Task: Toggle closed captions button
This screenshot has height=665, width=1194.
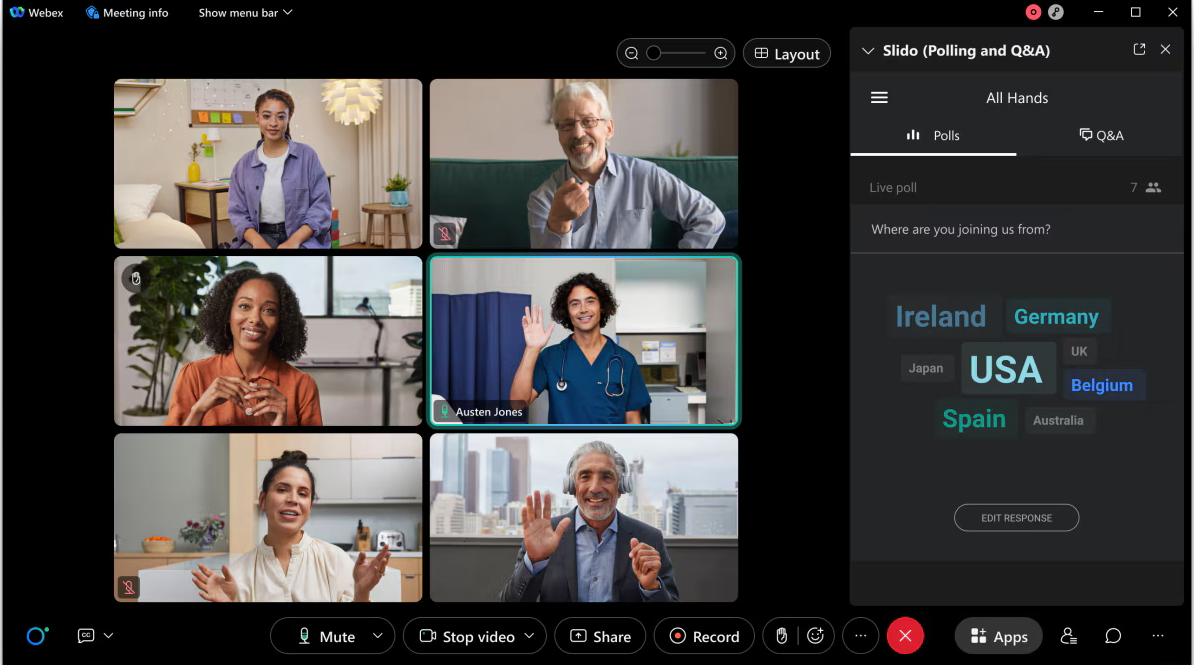Action: click(x=86, y=636)
